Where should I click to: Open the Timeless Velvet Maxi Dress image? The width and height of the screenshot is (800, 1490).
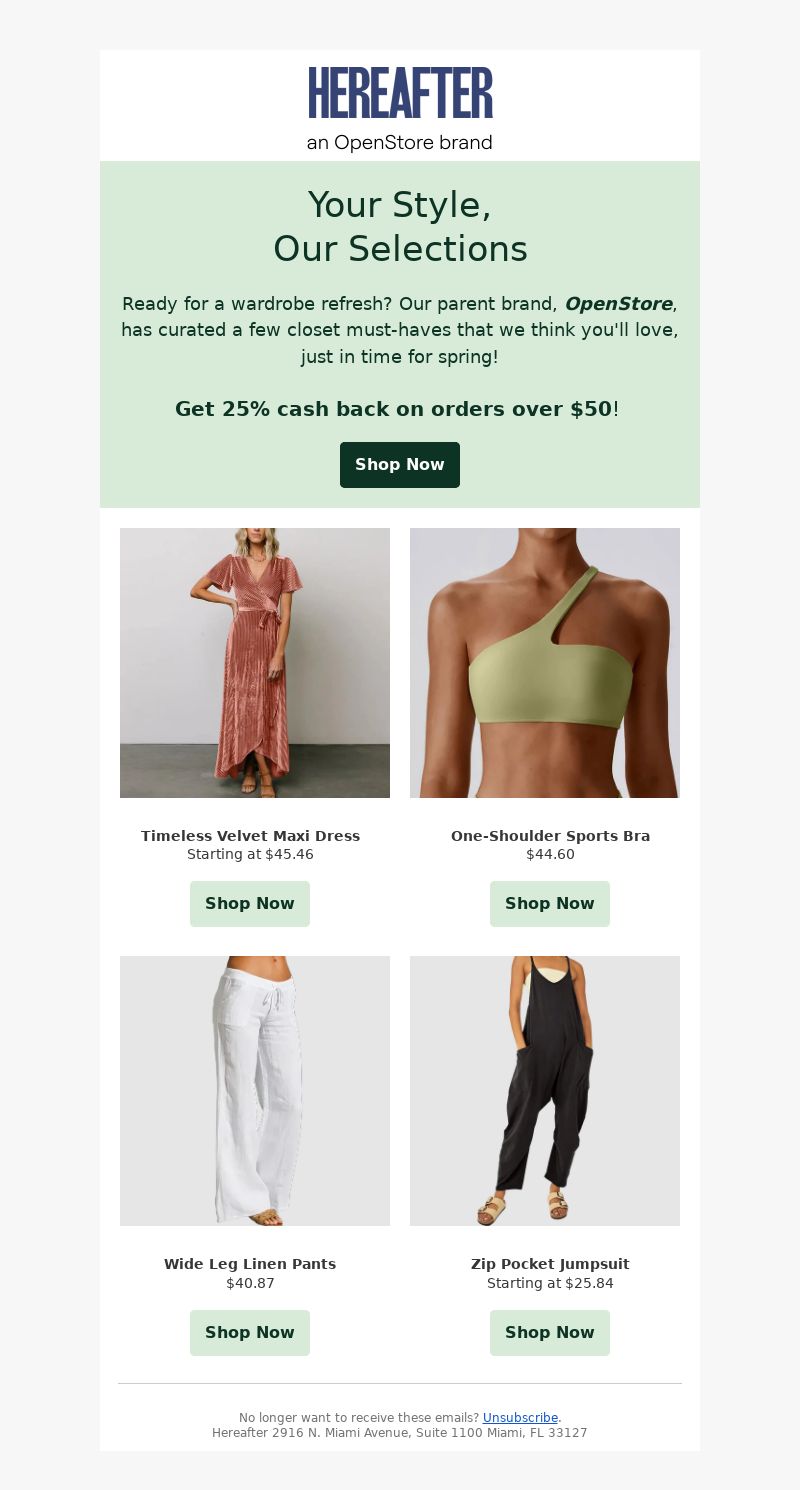[255, 663]
